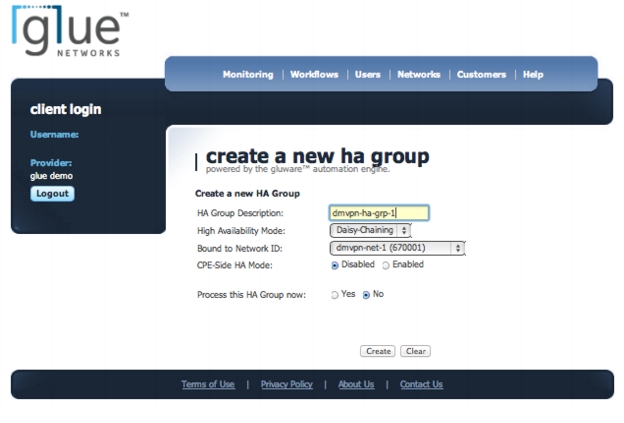The image size is (624, 423).
Task: Click the 'client login' sidebar heading
Action: tap(66, 109)
